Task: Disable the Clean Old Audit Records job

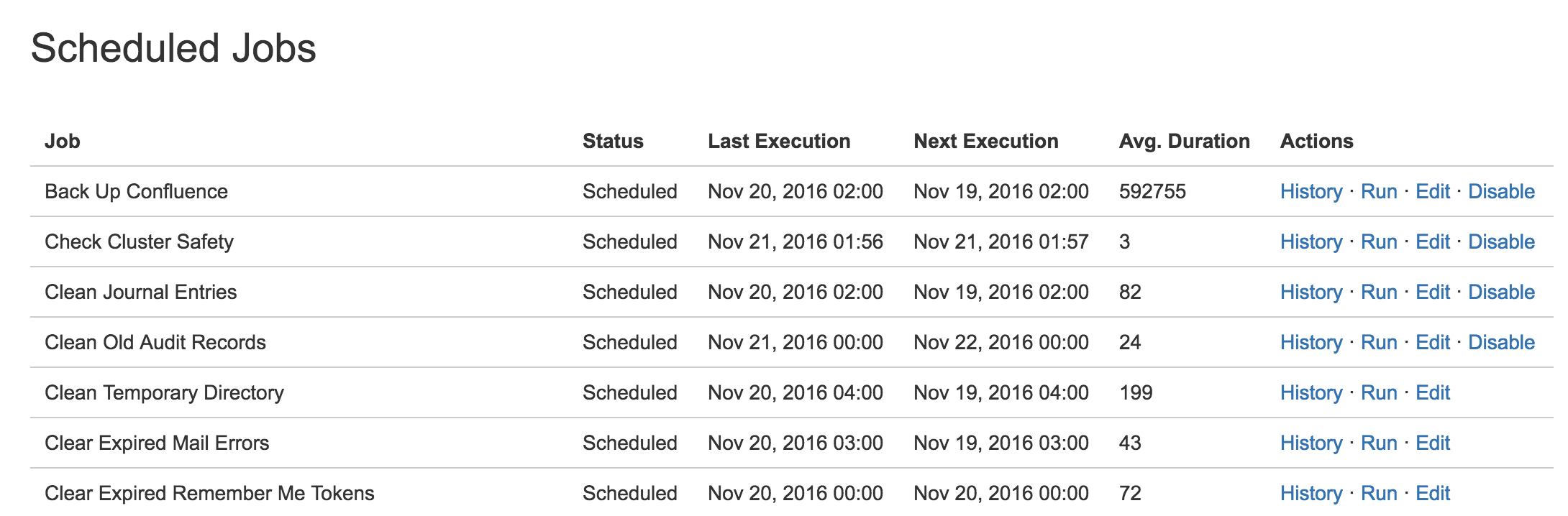Action: coord(1501,342)
